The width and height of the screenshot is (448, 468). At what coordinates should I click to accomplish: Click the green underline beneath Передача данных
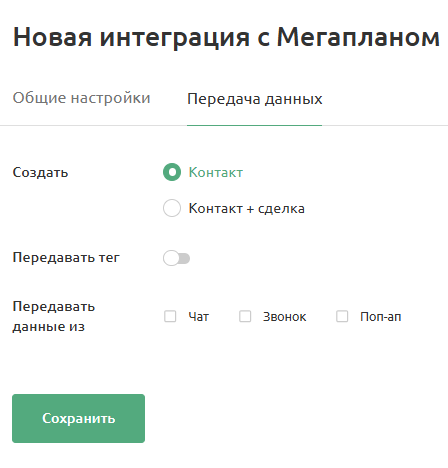(254, 125)
